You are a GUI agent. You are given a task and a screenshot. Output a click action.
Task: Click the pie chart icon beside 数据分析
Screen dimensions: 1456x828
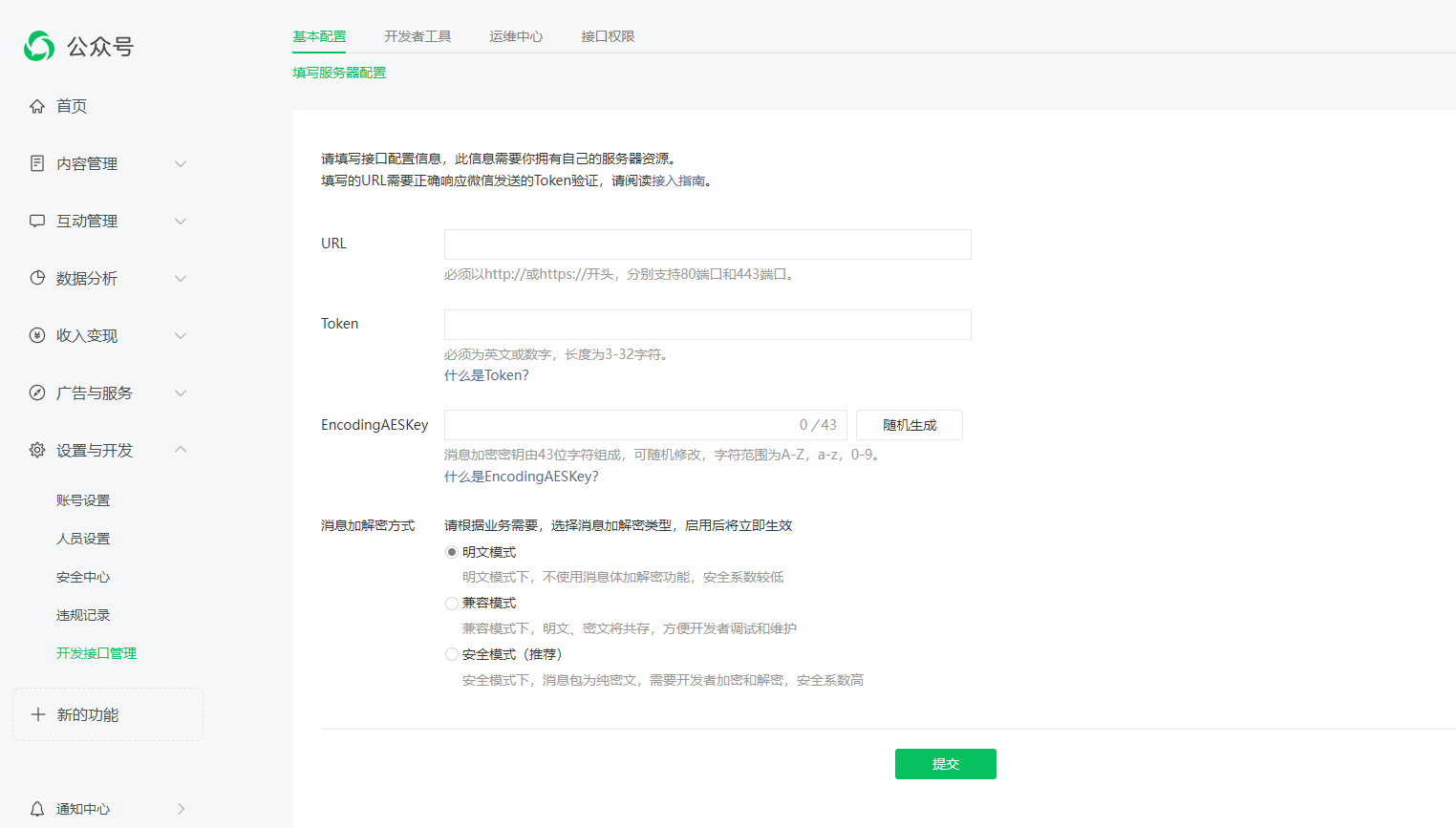(37, 278)
